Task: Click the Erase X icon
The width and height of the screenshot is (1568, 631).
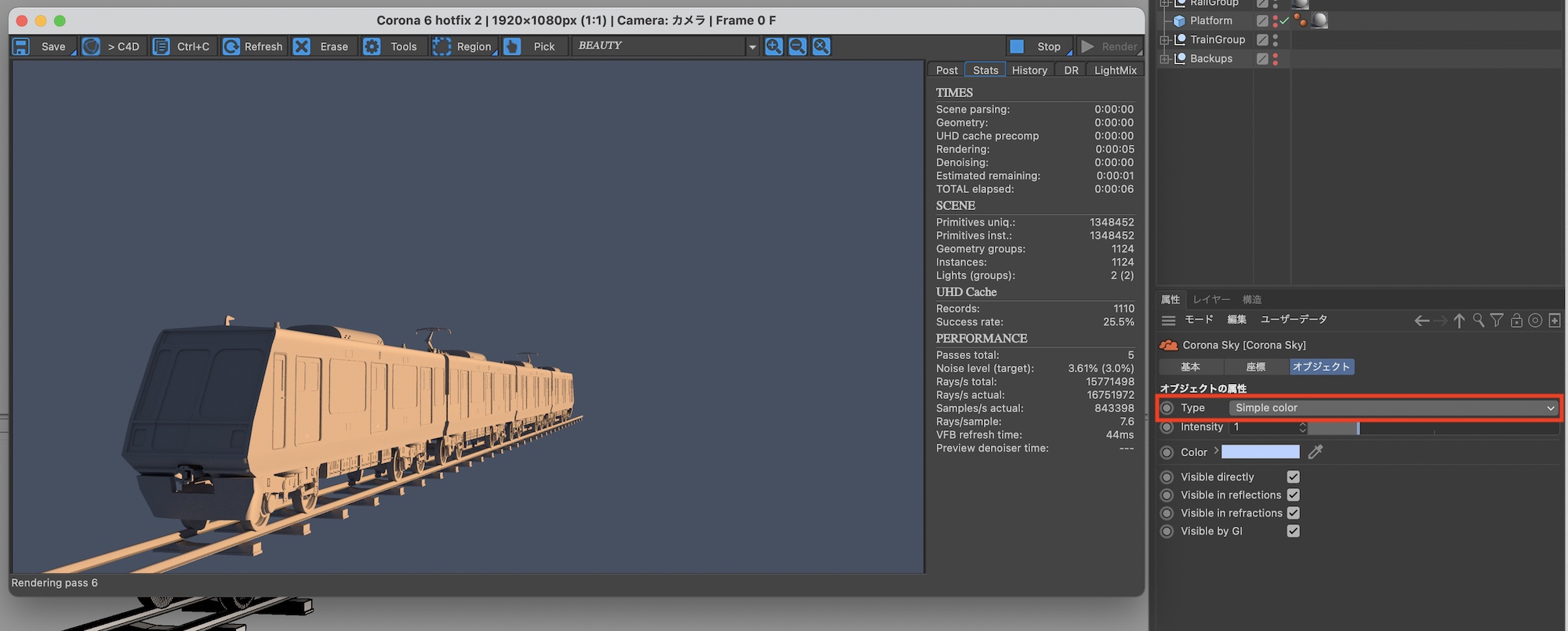Action: (x=302, y=47)
